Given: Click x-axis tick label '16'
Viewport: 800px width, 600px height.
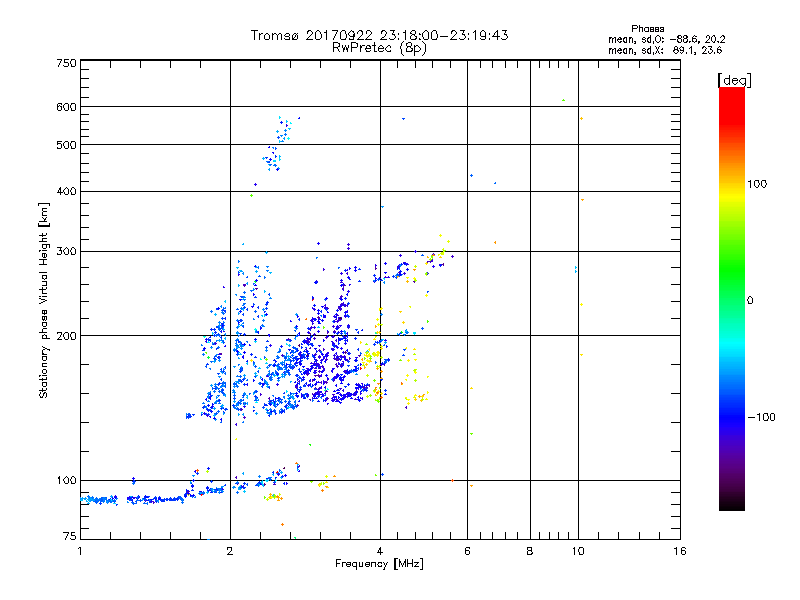Looking at the screenshot, I should (x=680, y=551).
